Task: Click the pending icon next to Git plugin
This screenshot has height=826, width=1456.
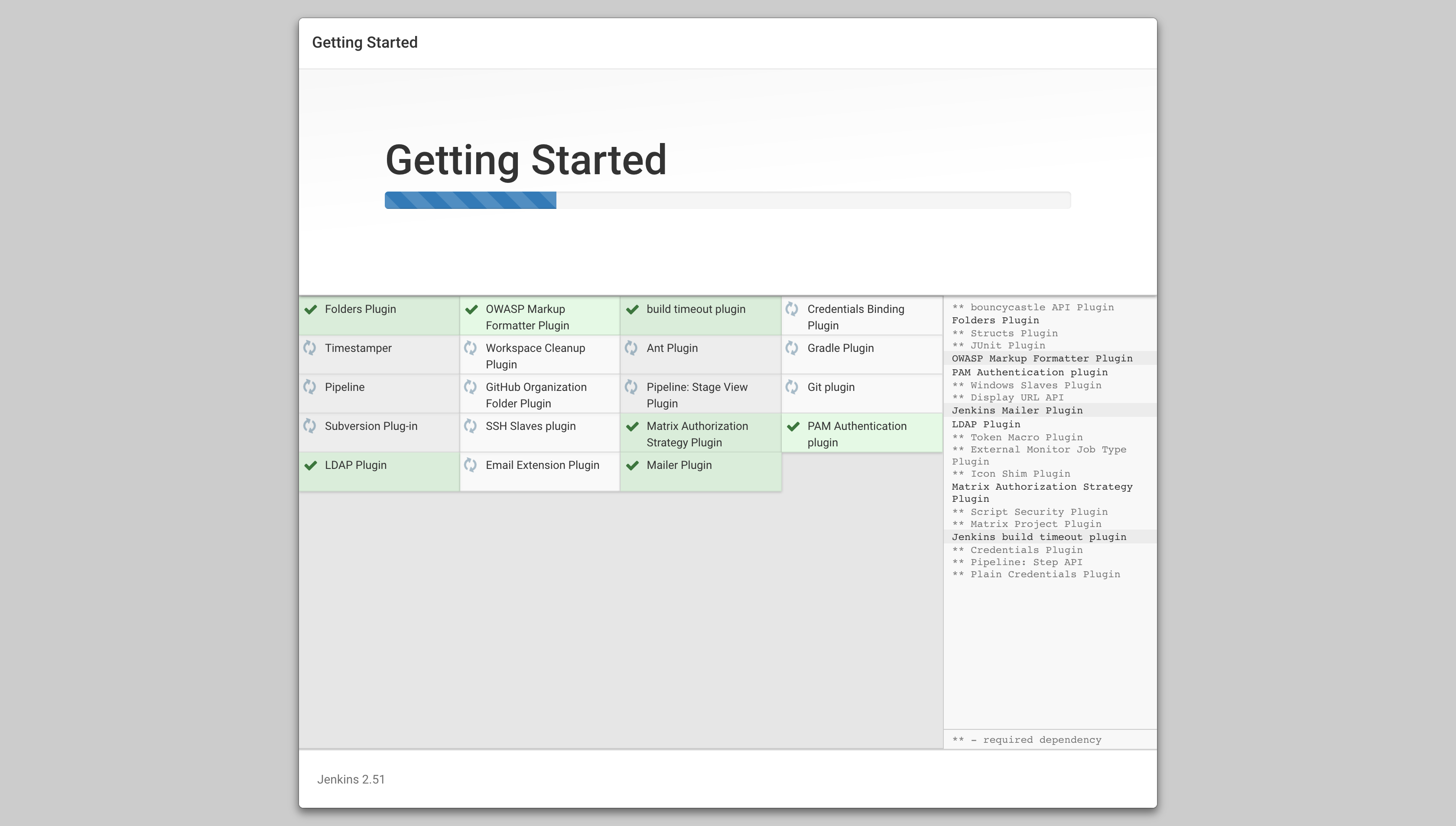Action: 793,387
